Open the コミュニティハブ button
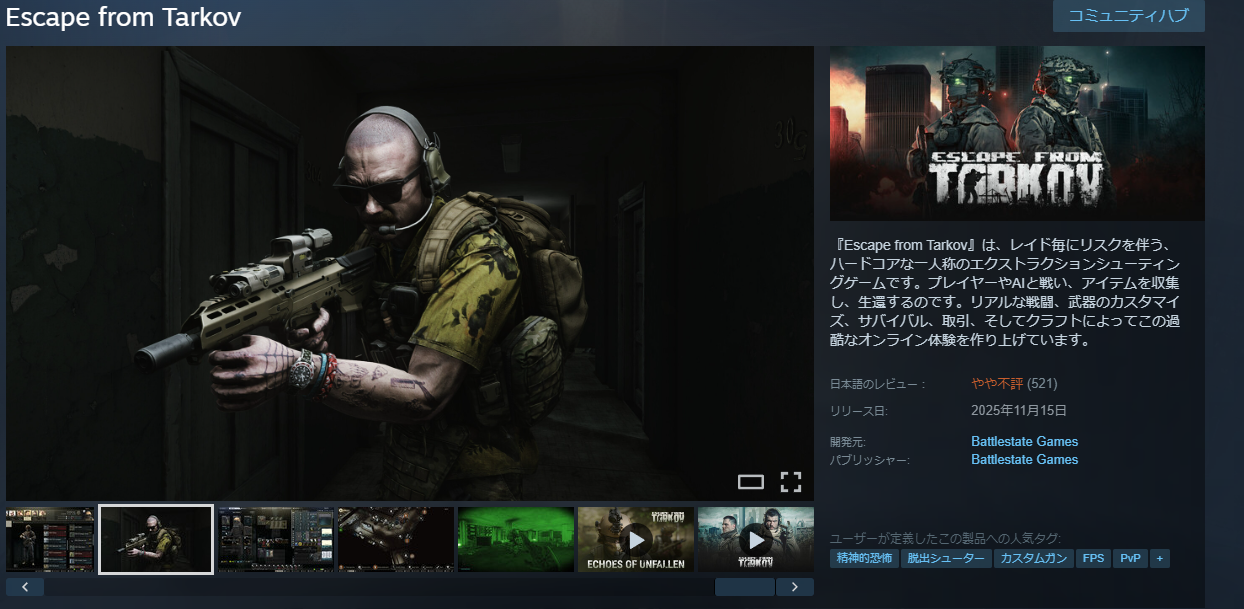Screen dimensions: 1244x609 (1128, 16)
